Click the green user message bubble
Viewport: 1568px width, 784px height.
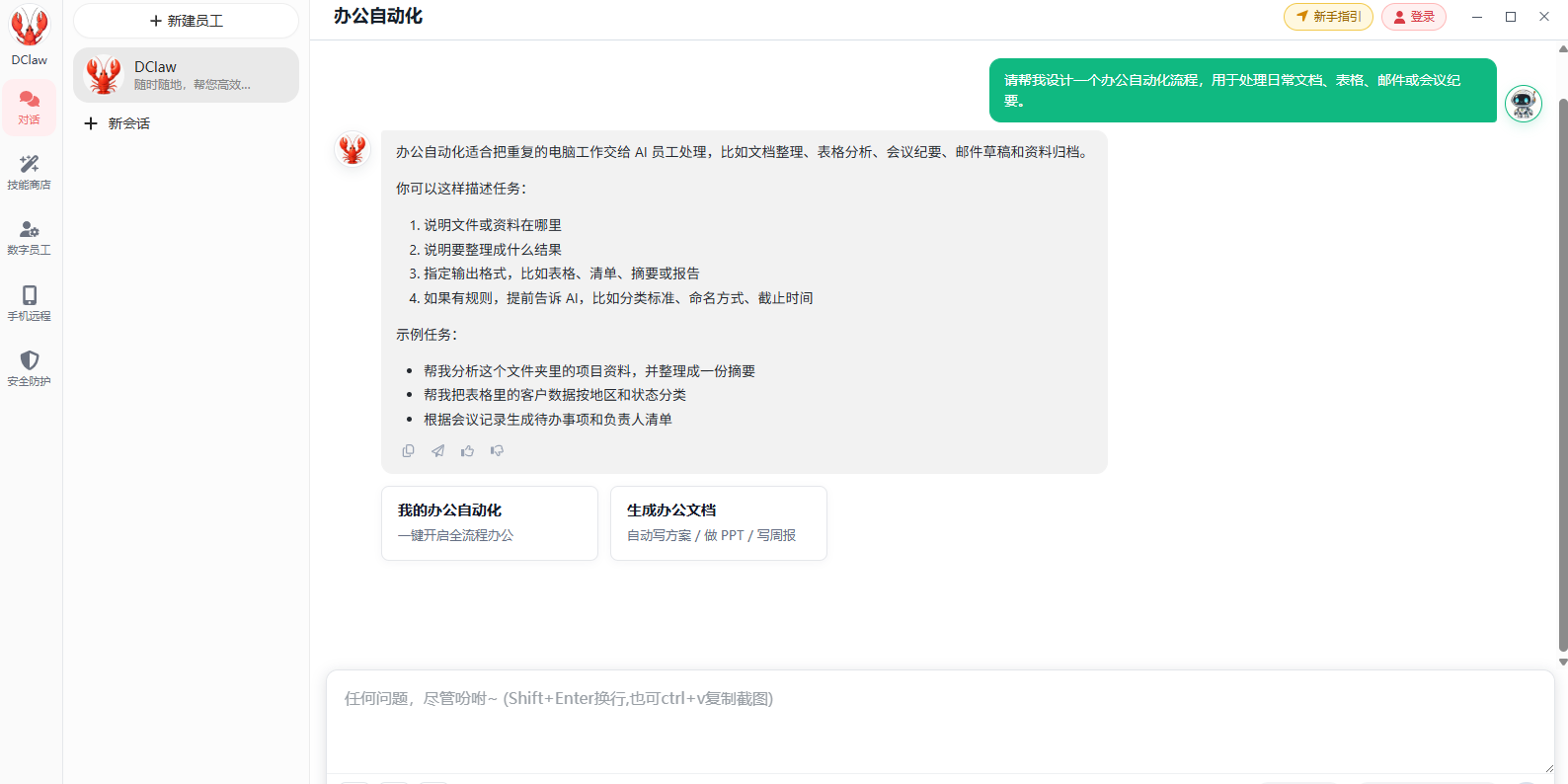coord(1243,91)
